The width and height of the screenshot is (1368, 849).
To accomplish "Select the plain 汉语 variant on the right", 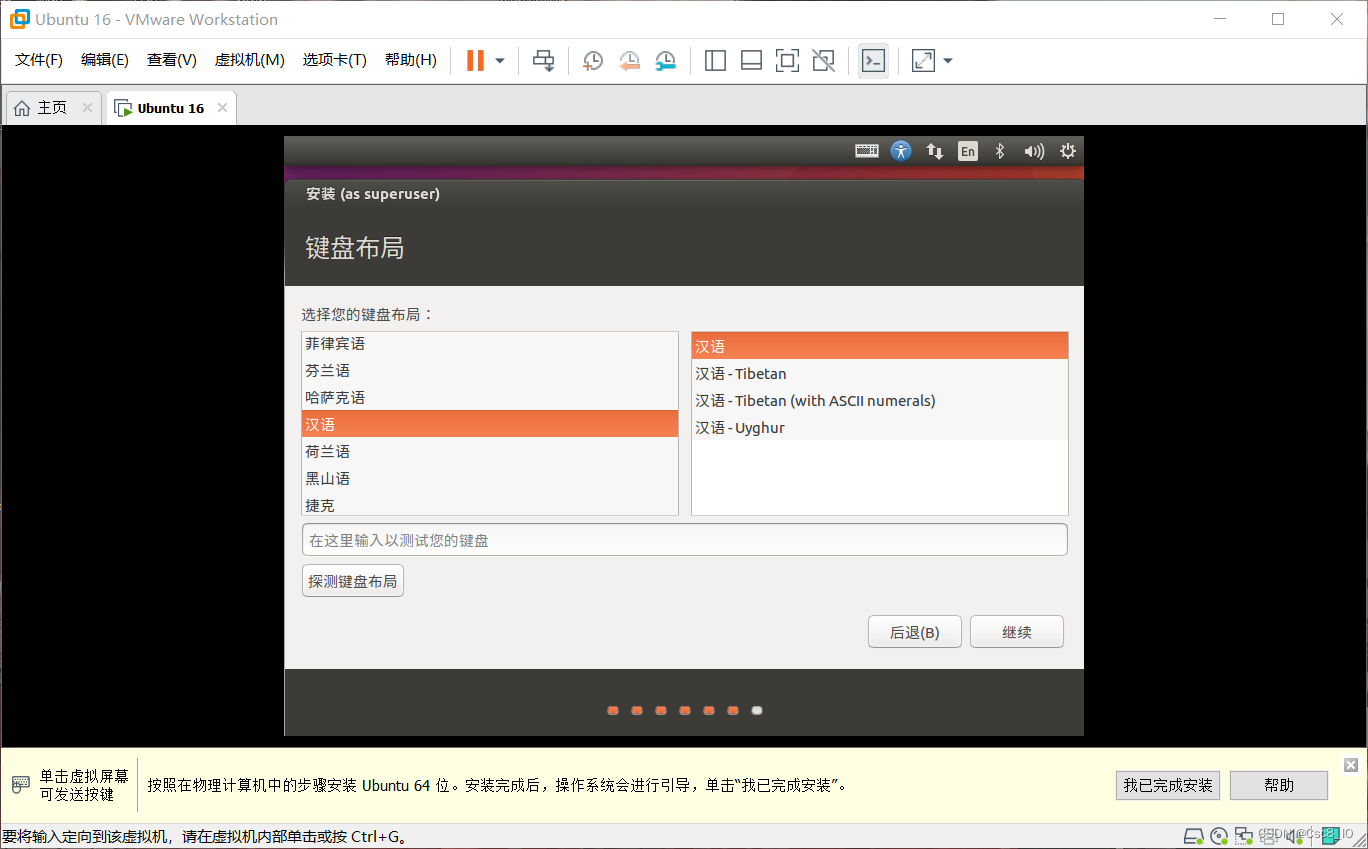I will click(880, 346).
